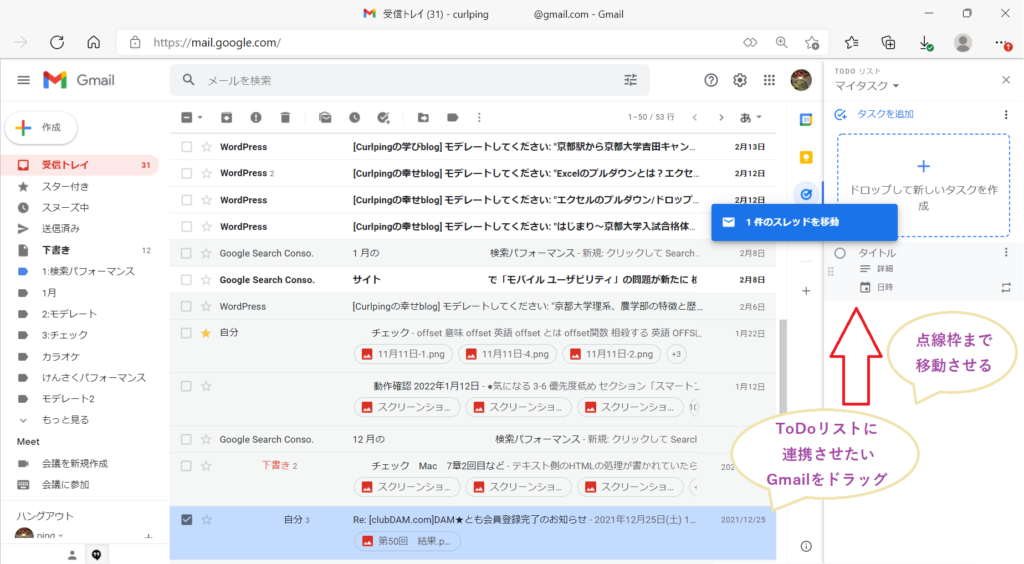Set task repeat icon
Viewport: 1024px width, 564px height.
point(1006,287)
